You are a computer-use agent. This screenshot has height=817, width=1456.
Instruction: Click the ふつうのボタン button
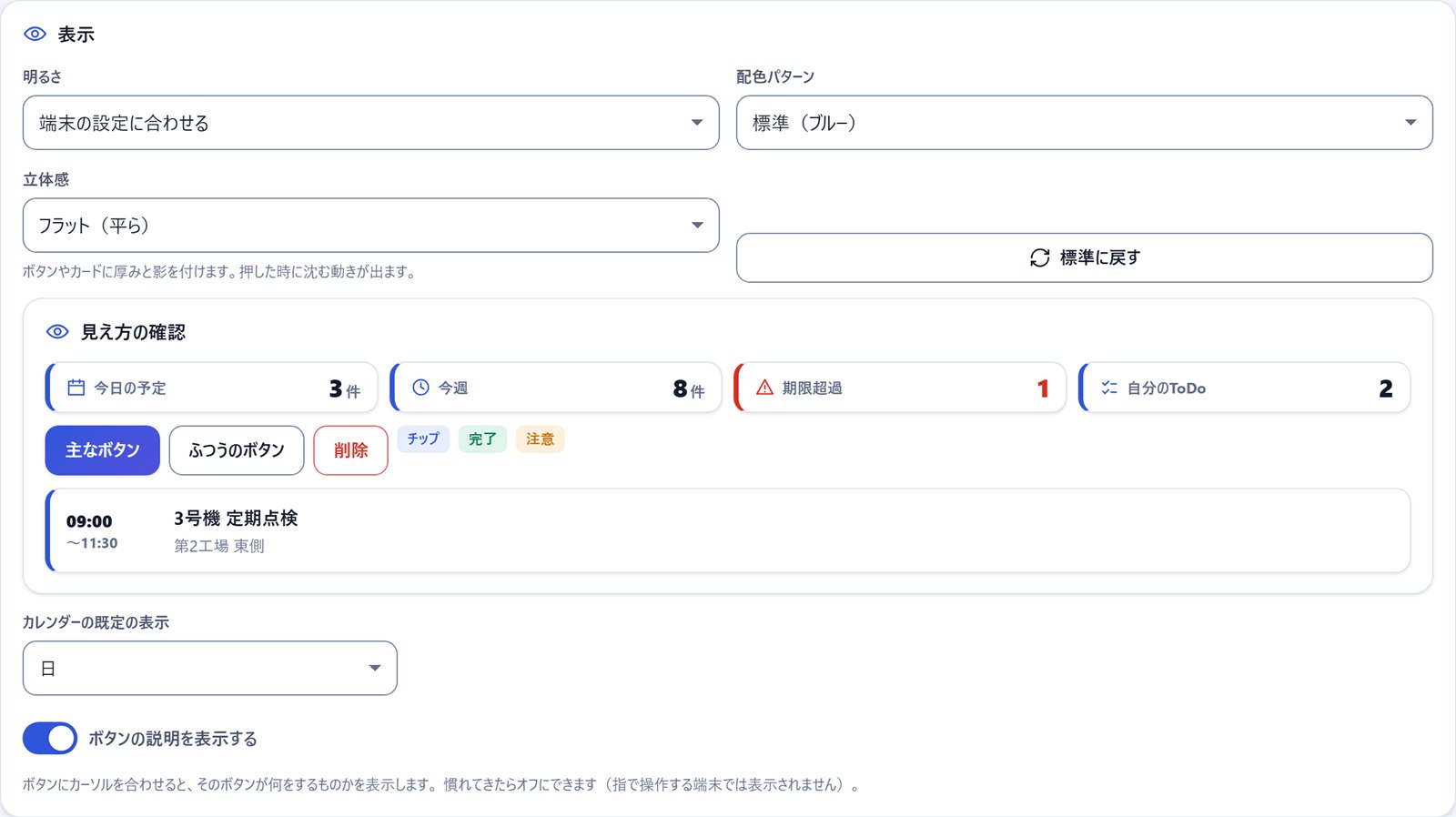coord(237,450)
